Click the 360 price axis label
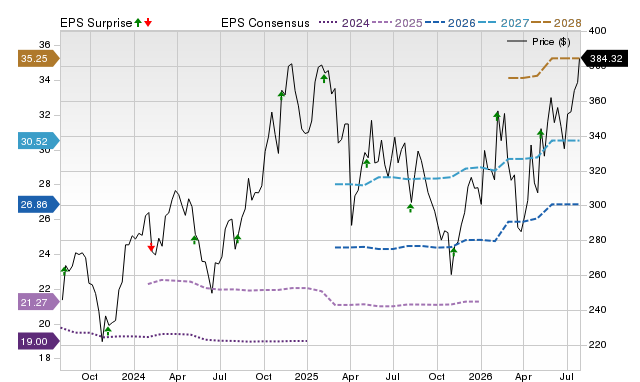 (598, 100)
